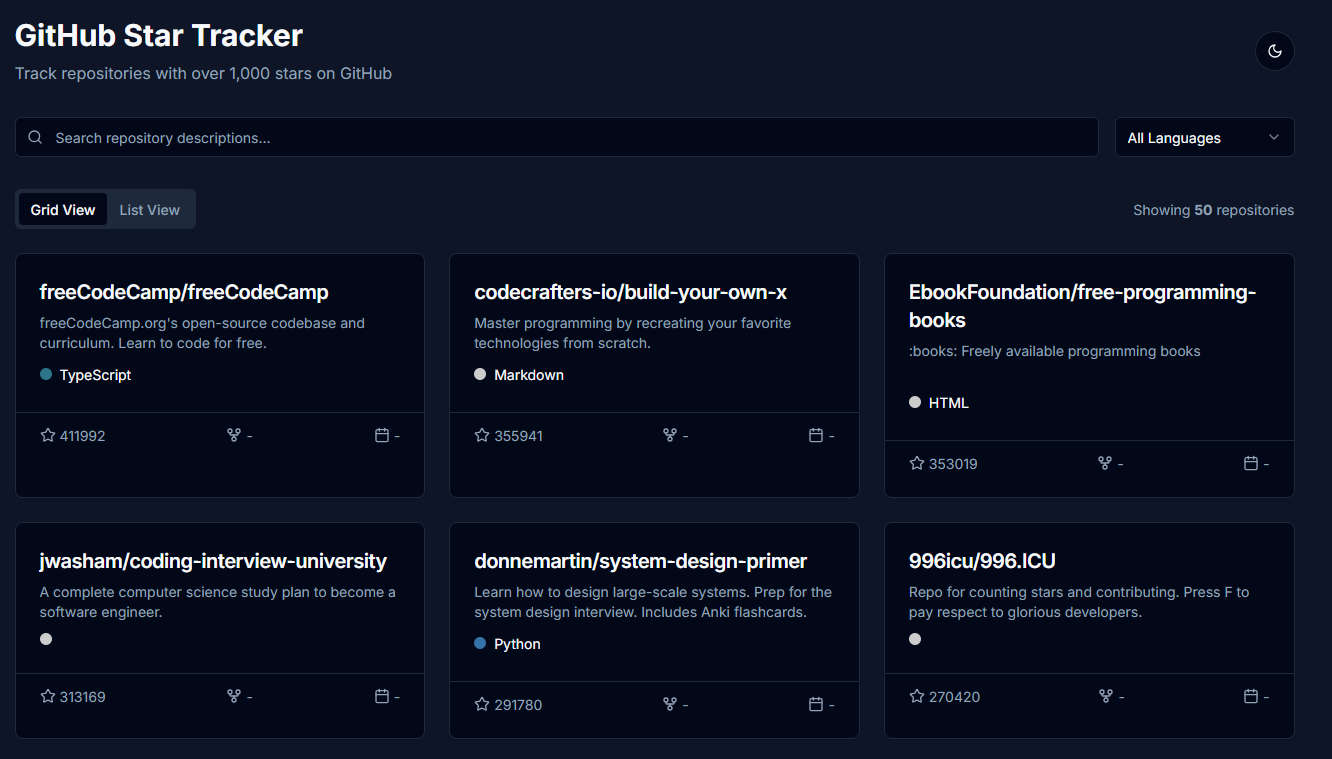This screenshot has width=1332, height=759.
Task: Click the star count 355941
Action: point(518,436)
